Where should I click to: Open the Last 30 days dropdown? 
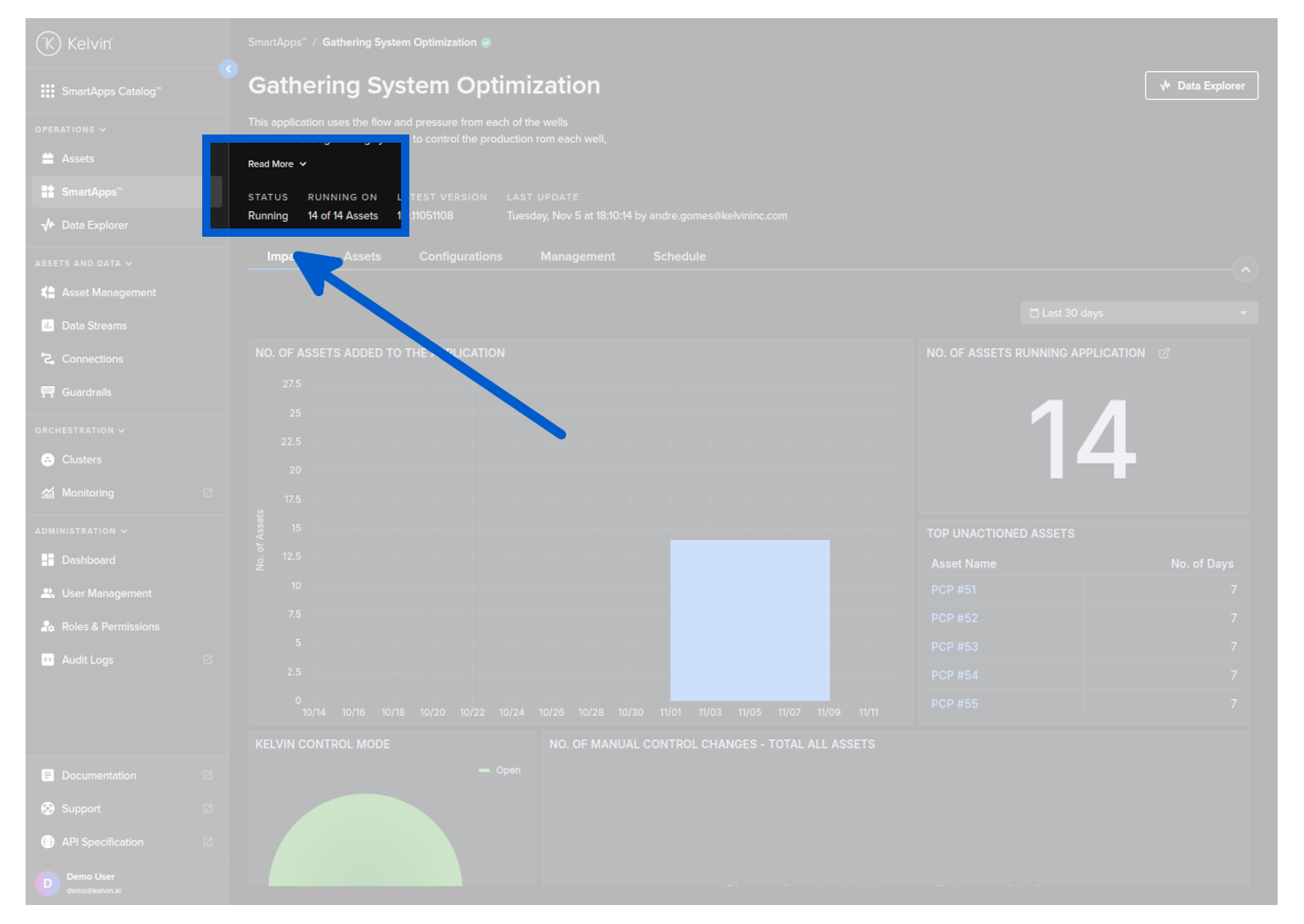pyautogui.click(x=1139, y=313)
